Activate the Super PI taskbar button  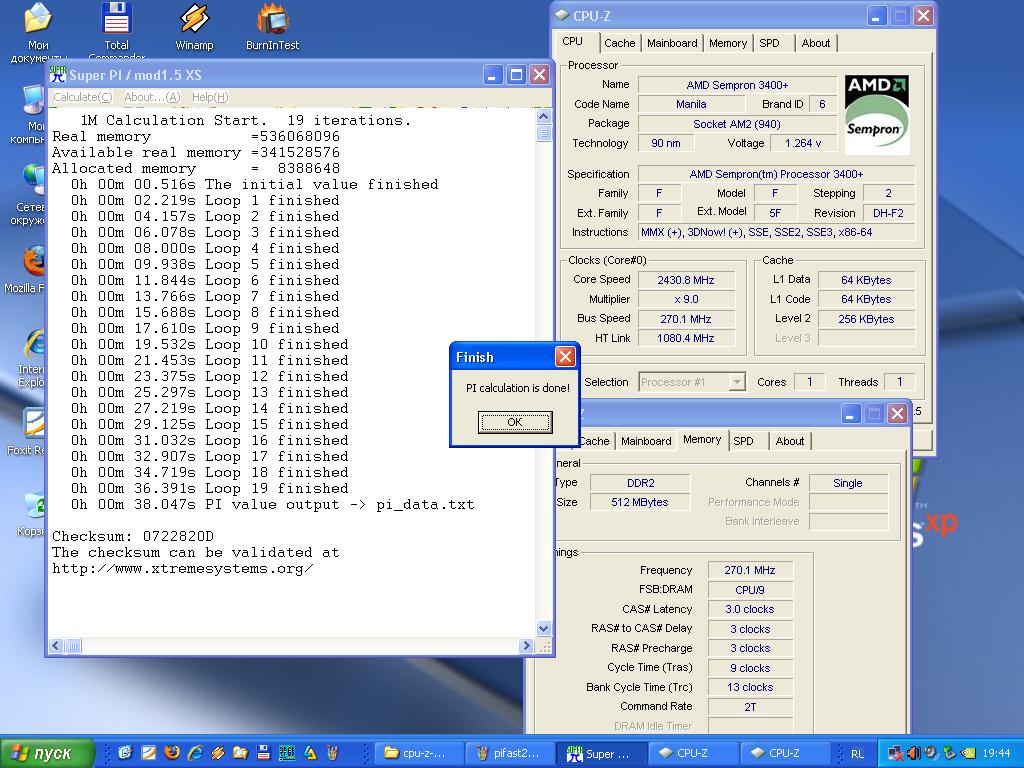(x=601, y=753)
